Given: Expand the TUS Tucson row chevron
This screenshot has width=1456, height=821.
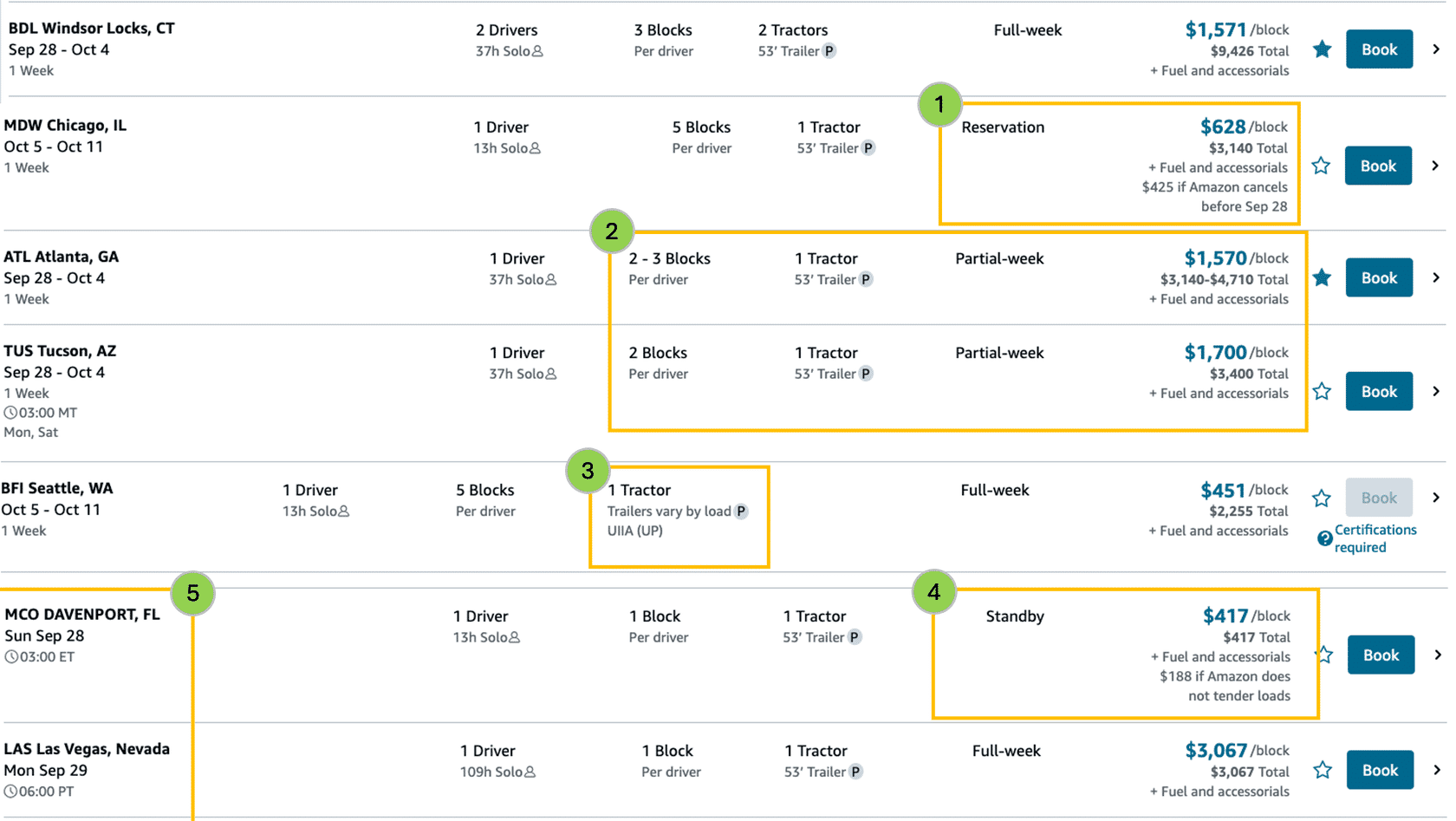Looking at the screenshot, I should (1436, 392).
